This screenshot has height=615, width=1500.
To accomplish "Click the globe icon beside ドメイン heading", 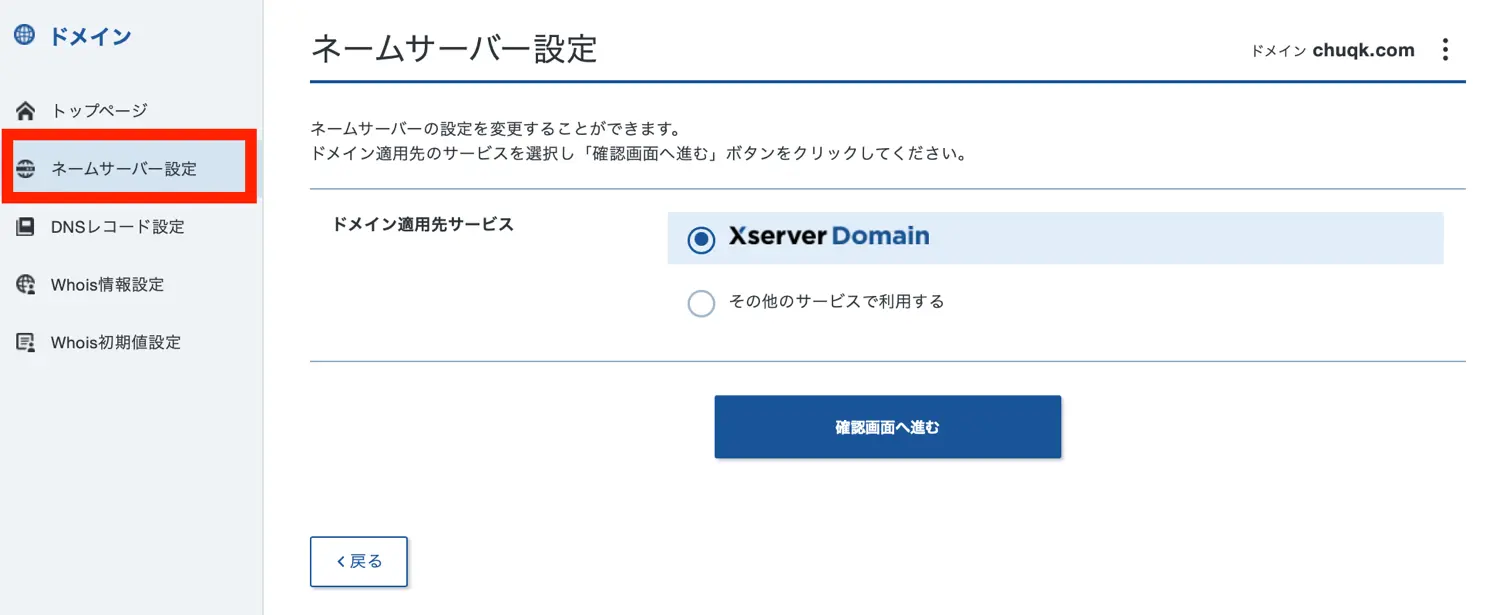I will (x=25, y=36).
